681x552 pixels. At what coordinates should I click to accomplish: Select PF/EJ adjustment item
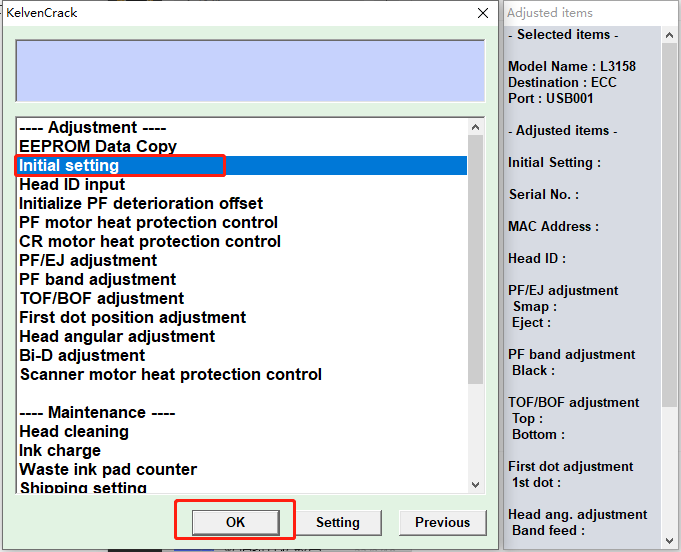click(x=88, y=261)
